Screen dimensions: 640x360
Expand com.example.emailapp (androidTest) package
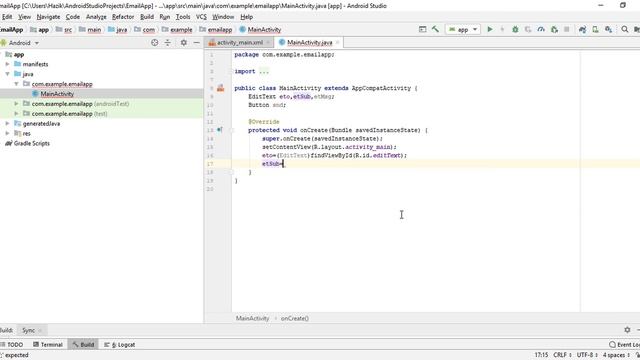[x=16, y=104]
